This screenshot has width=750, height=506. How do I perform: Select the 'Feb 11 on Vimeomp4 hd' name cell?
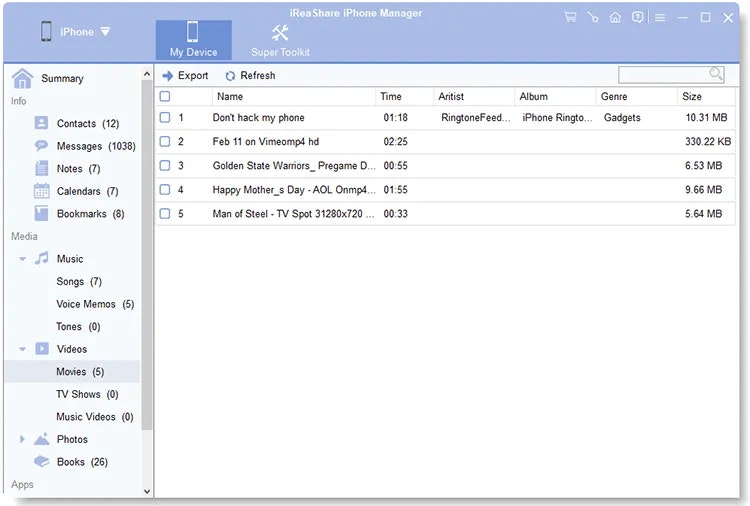click(x=265, y=141)
